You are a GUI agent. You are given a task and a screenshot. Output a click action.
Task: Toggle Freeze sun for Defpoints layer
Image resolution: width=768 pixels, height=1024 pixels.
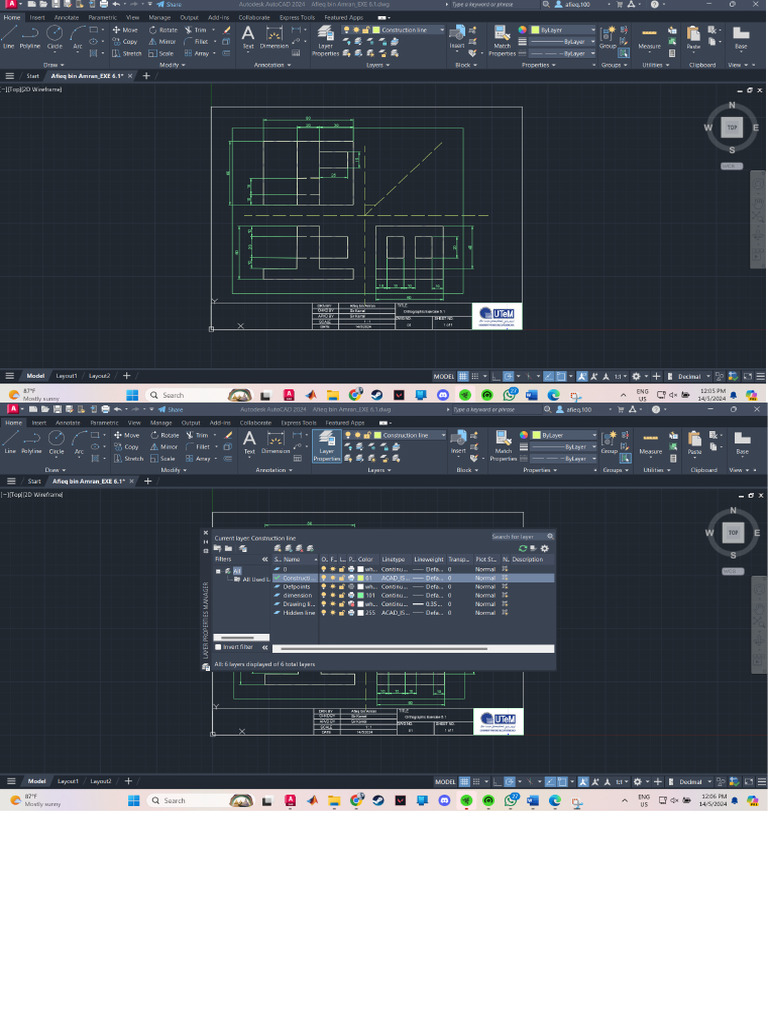332,586
